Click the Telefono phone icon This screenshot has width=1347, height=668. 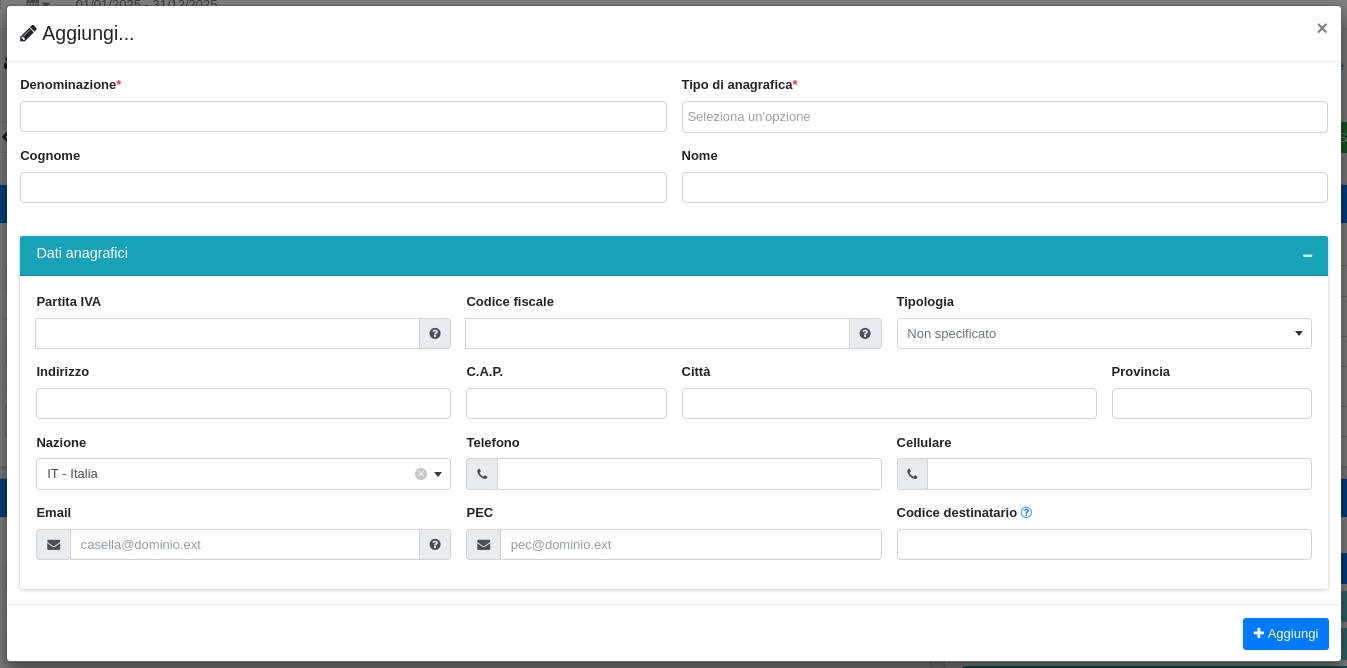(x=482, y=475)
